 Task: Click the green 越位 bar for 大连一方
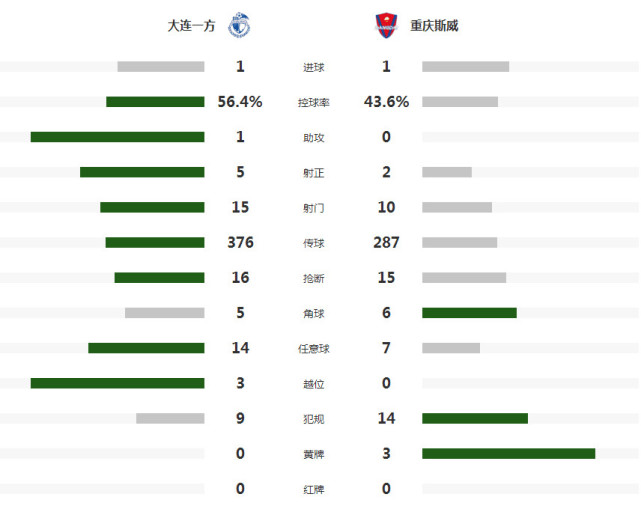coord(118,383)
